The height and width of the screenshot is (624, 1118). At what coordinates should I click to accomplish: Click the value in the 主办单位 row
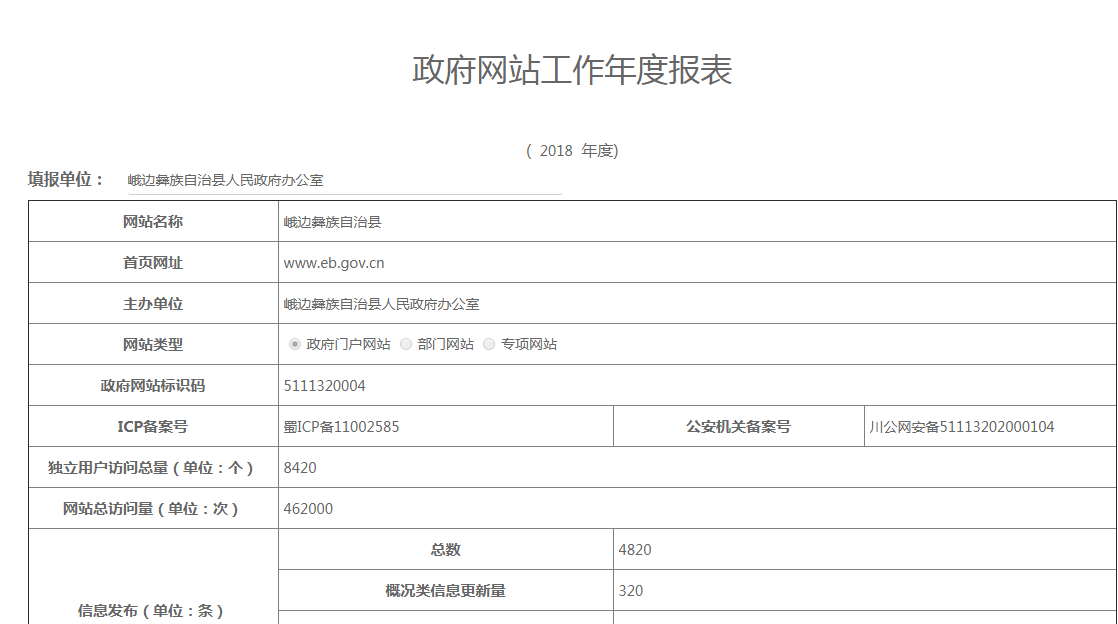tap(381, 304)
